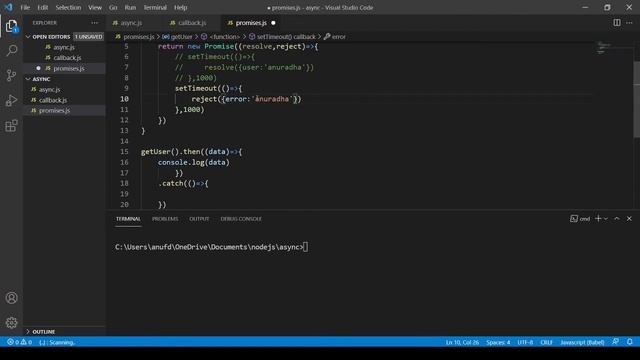Open the Manage gear icon
This screenshot has height=360, width=640.
11,322
